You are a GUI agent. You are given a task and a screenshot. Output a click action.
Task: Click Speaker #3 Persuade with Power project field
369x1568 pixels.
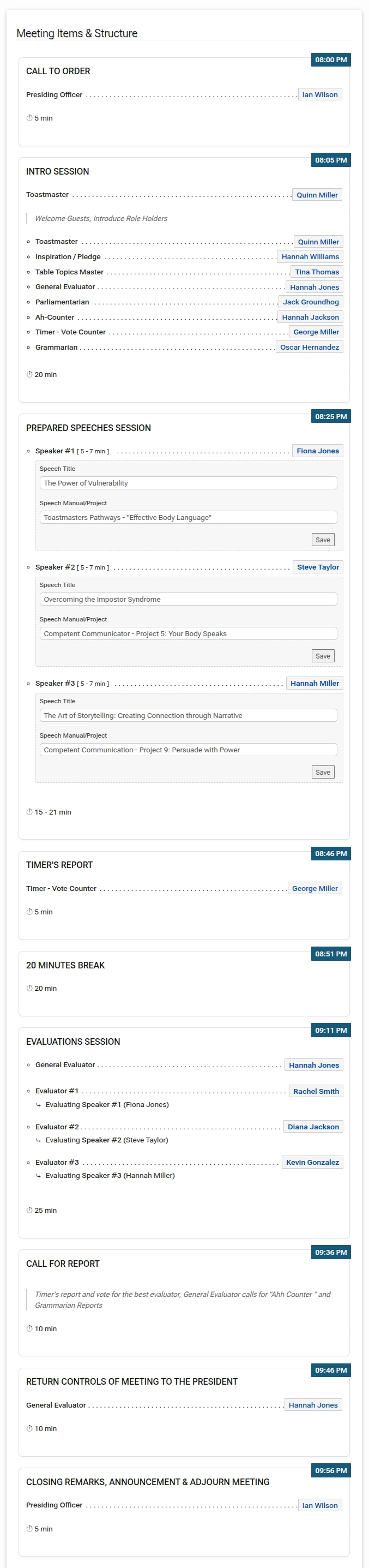(188, 750)
